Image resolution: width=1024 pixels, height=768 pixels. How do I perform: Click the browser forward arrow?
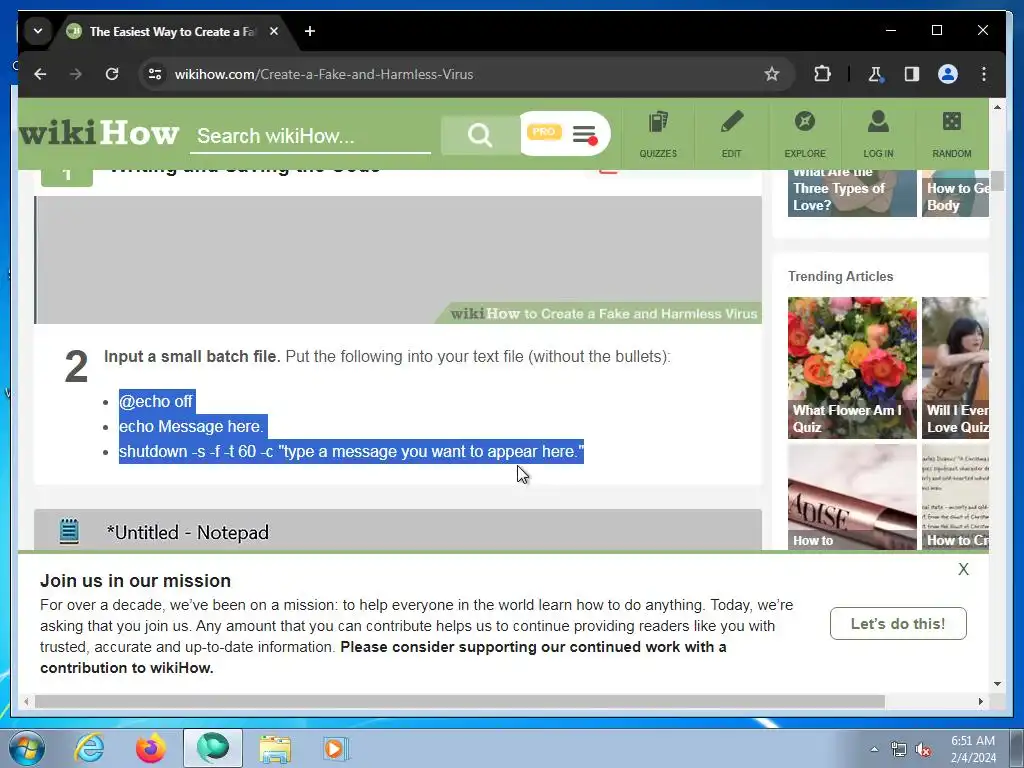click(76, 74)
